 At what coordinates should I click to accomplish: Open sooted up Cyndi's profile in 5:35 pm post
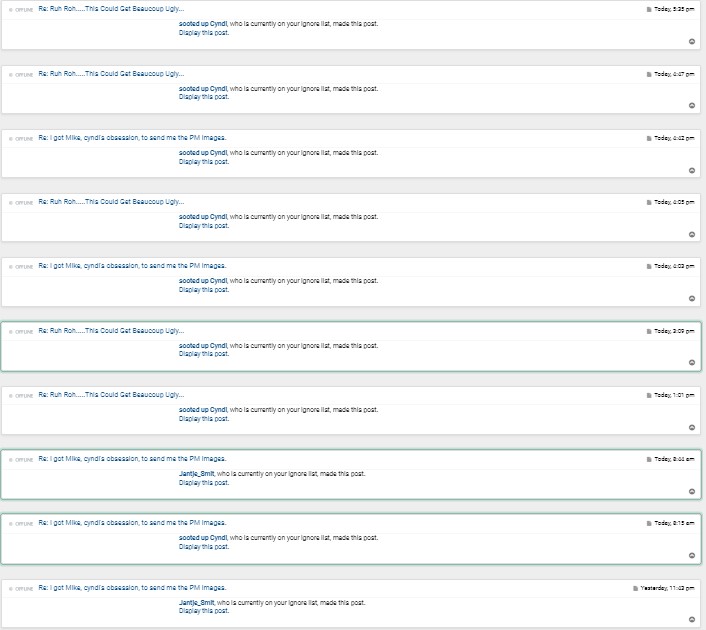pos(203,24)
